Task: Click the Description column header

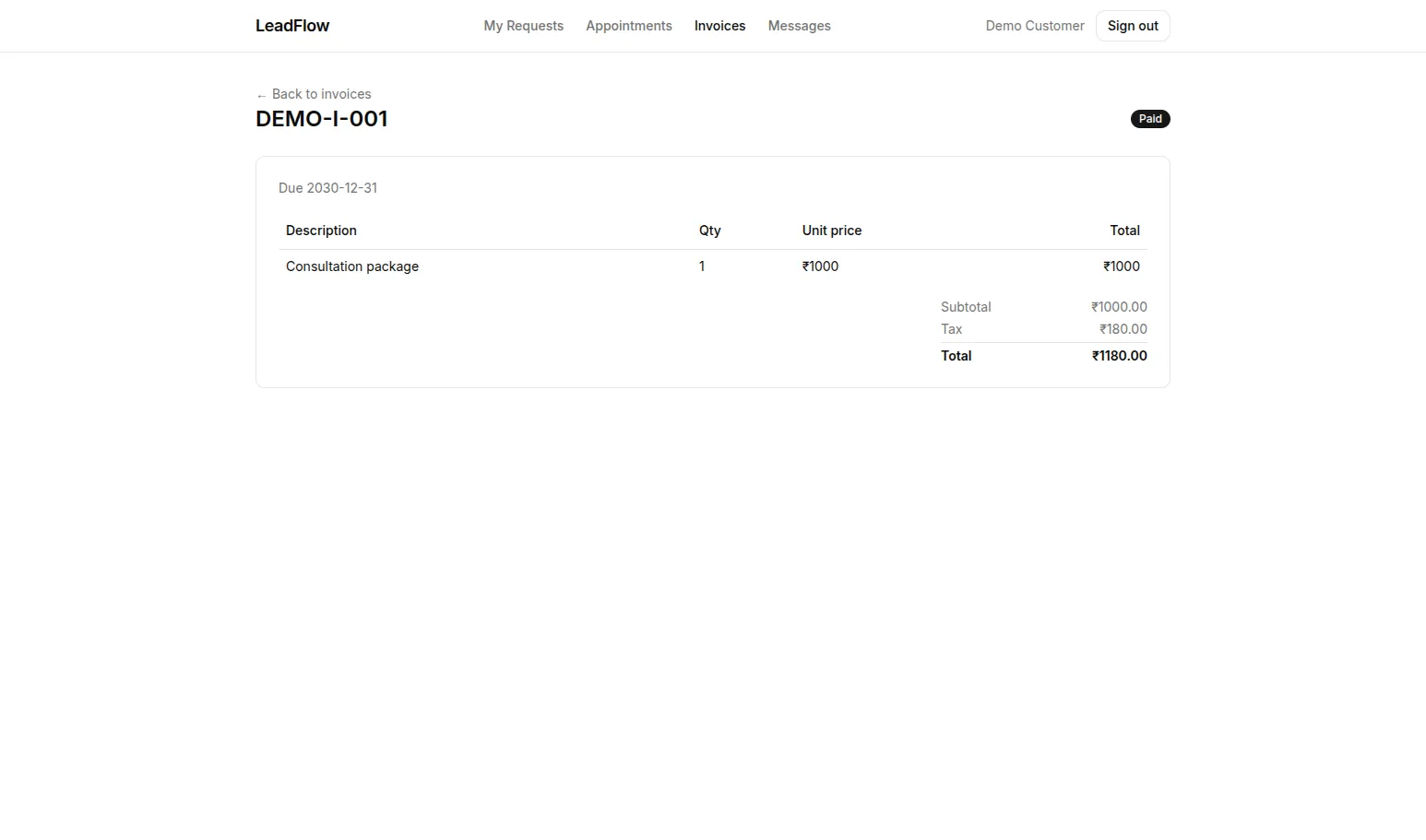Action: [x=321, y=231]
